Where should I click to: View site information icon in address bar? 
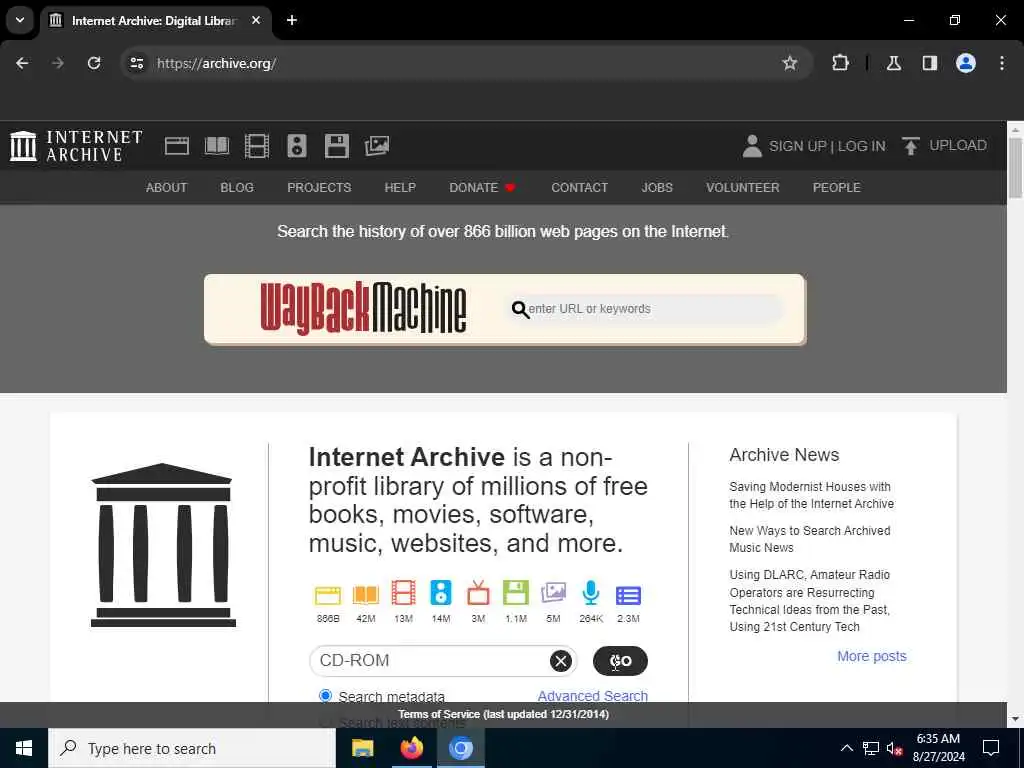tap(136, 63)
